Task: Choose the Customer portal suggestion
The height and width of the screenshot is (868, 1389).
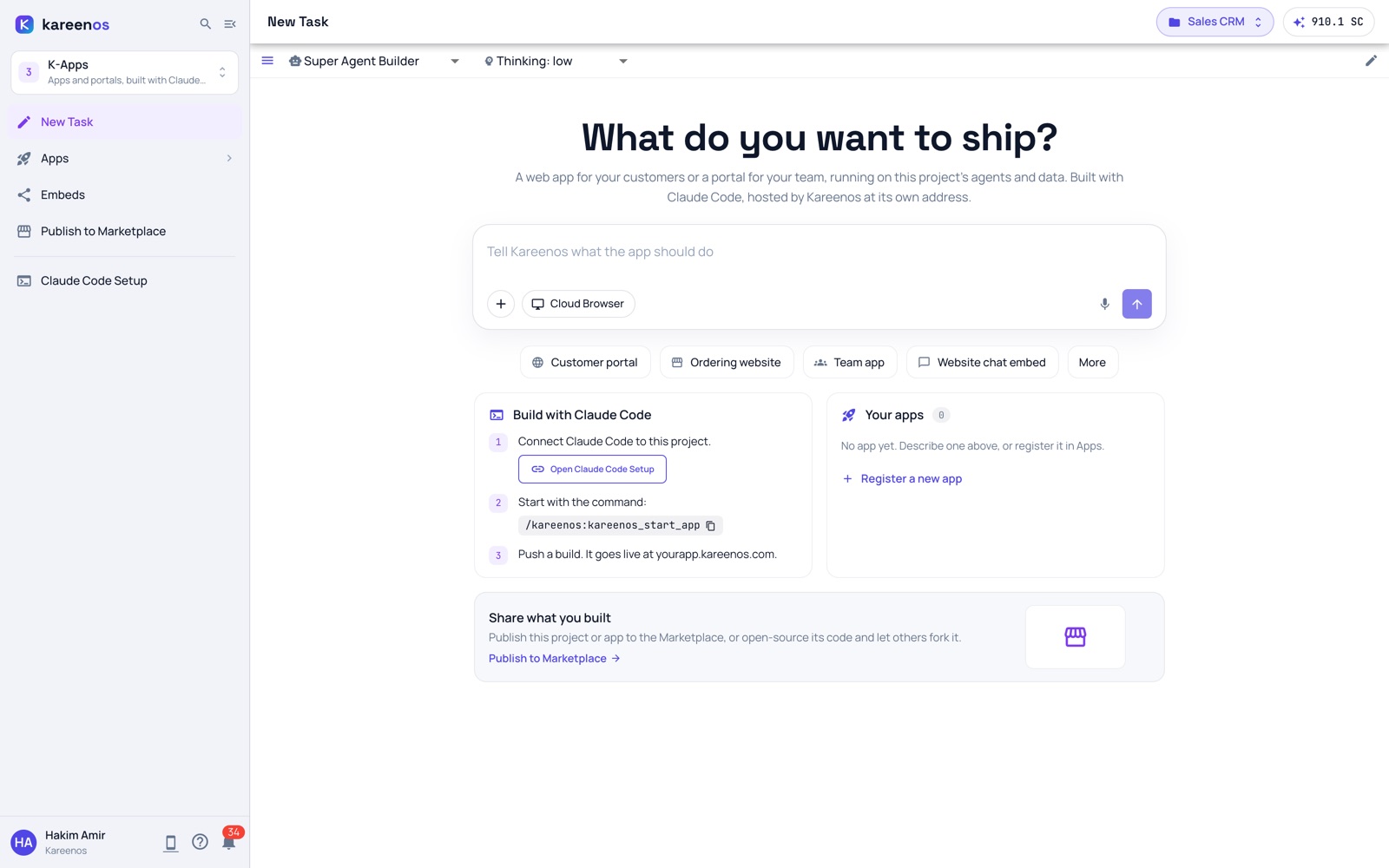Action: tap(585, 362)
